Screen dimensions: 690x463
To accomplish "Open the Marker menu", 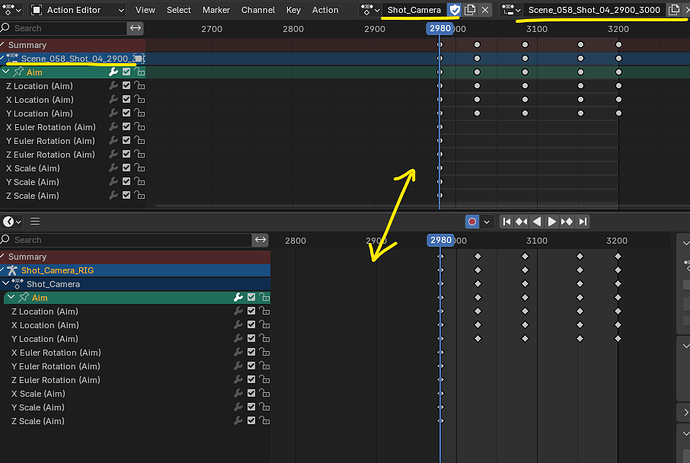I will point(216,10).
